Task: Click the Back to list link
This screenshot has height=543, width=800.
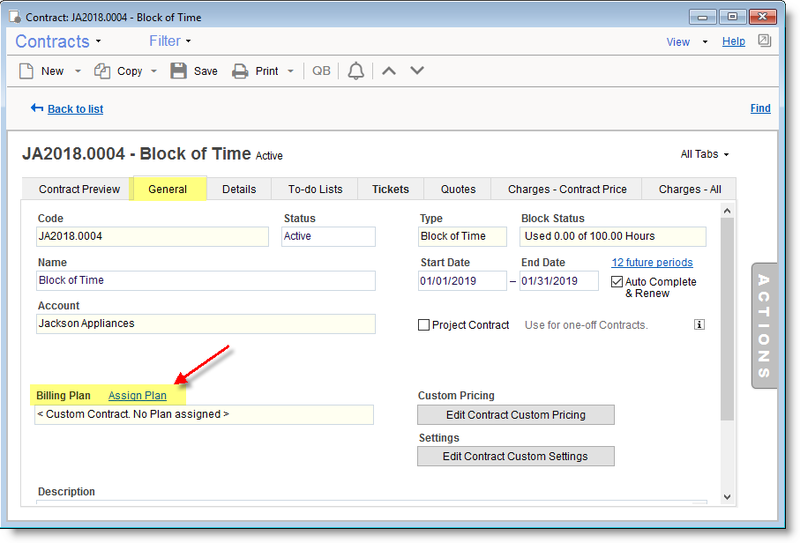Action: pyautogui.click(x=75, y=109)
